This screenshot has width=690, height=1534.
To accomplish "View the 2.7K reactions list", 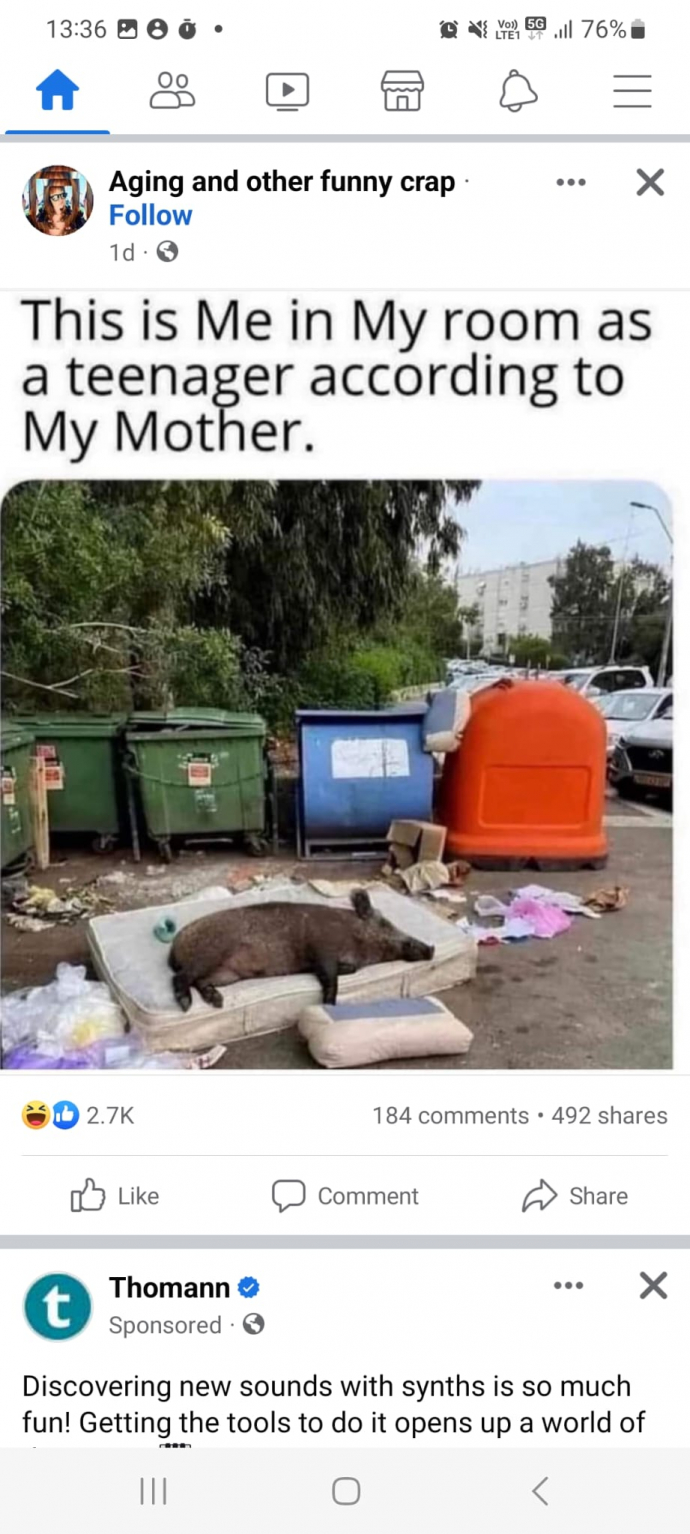I will (78, 1116).
